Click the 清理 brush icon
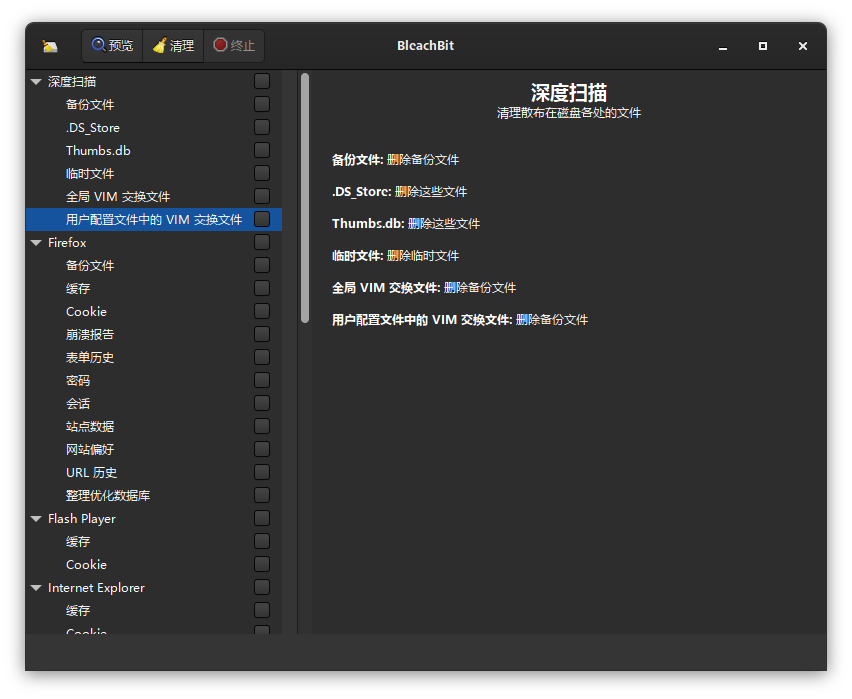This screenshot has width=852, height=699. click(x=160, y=44)
